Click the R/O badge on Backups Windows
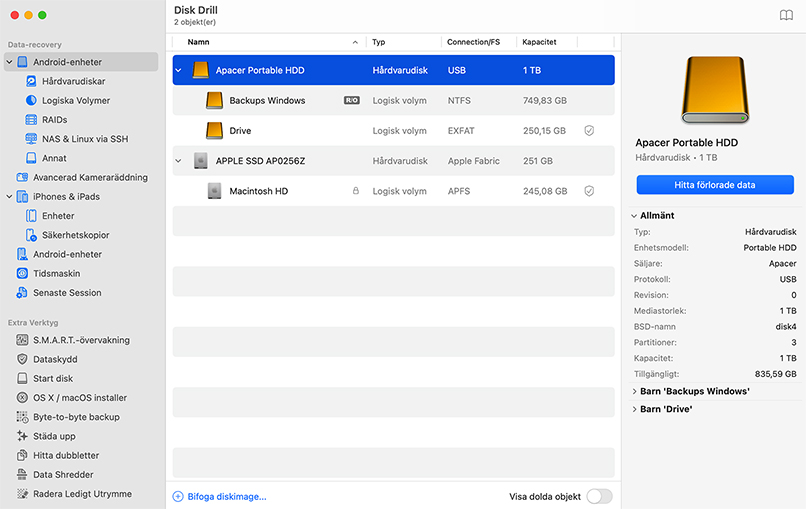The image size is (806, 509). pyautogui.click(x=352, y=100)
